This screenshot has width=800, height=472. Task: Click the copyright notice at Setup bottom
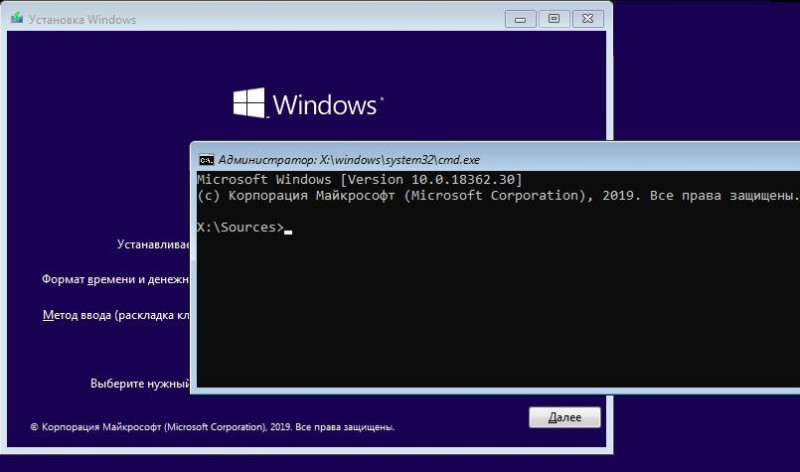[x=212, y=427]
